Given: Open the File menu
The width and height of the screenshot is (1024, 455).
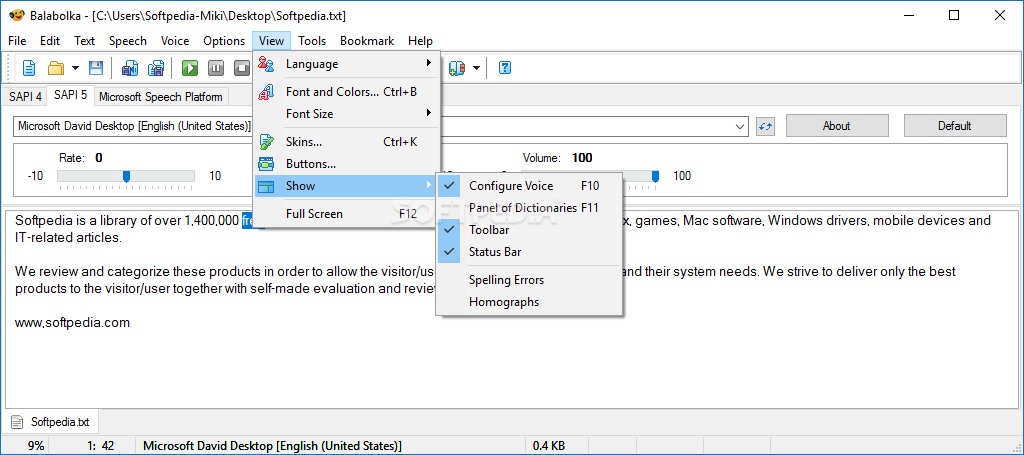Looking at the screenshot, I should coord(18,40).
